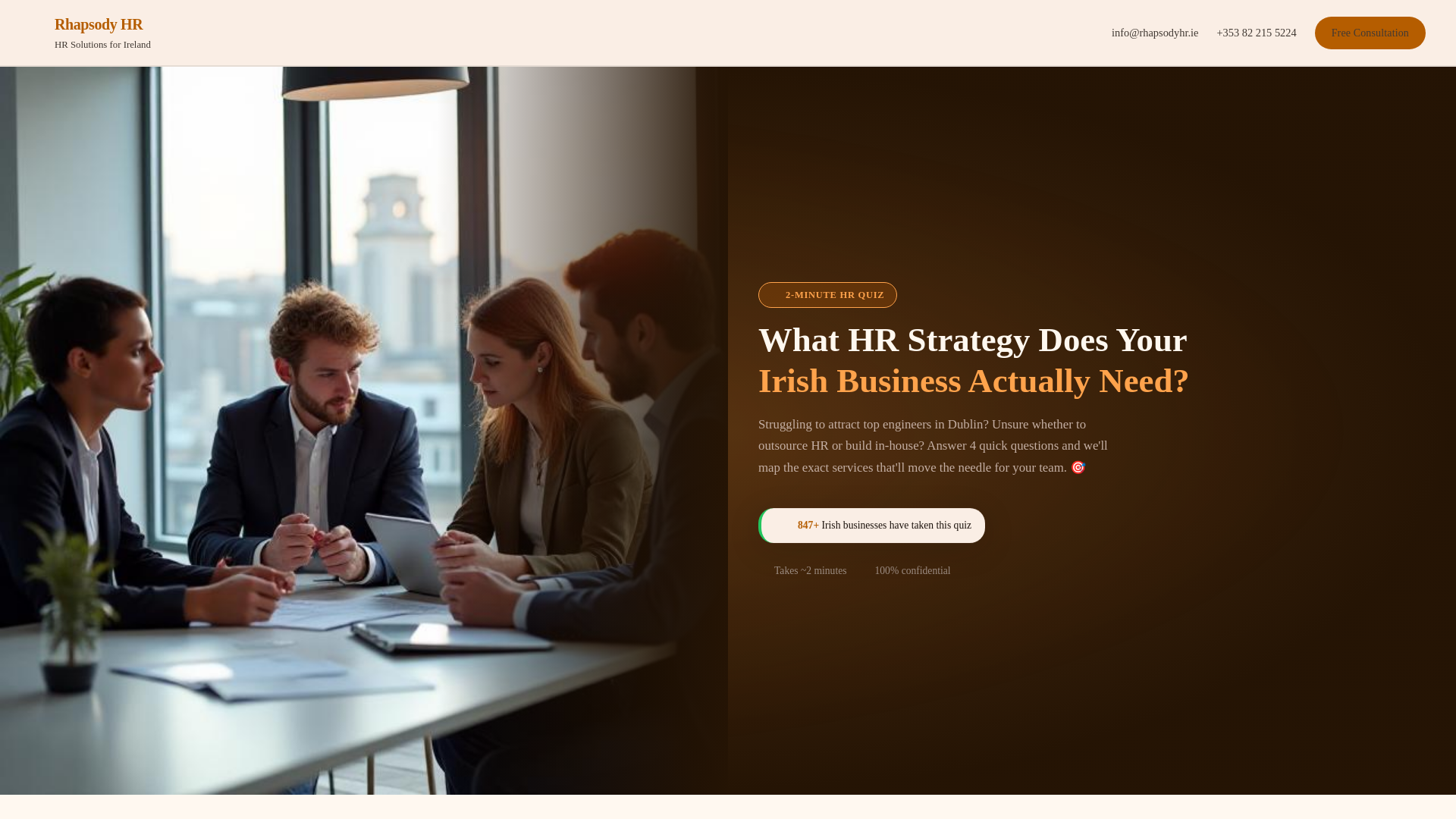The image size is (1456, 819).
Task: Open the Rhapsody HR logo link
Action: (x=99, y=24)
